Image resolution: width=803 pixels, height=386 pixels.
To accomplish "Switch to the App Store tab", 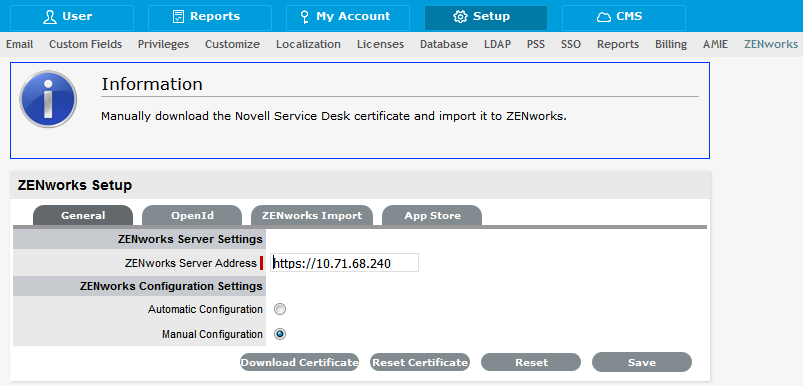I will [432, 216].
